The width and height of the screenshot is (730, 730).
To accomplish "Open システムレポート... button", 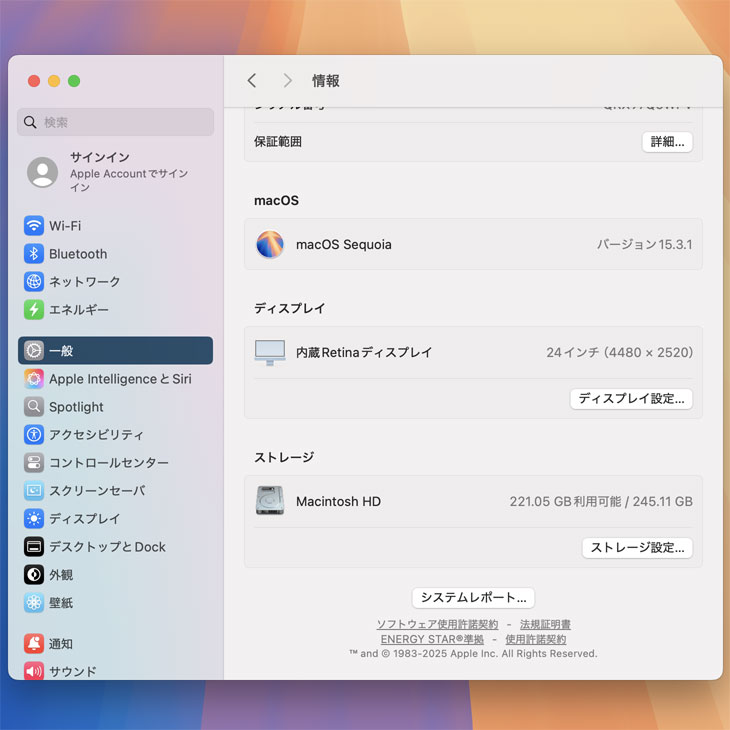I will pos(473,597).
